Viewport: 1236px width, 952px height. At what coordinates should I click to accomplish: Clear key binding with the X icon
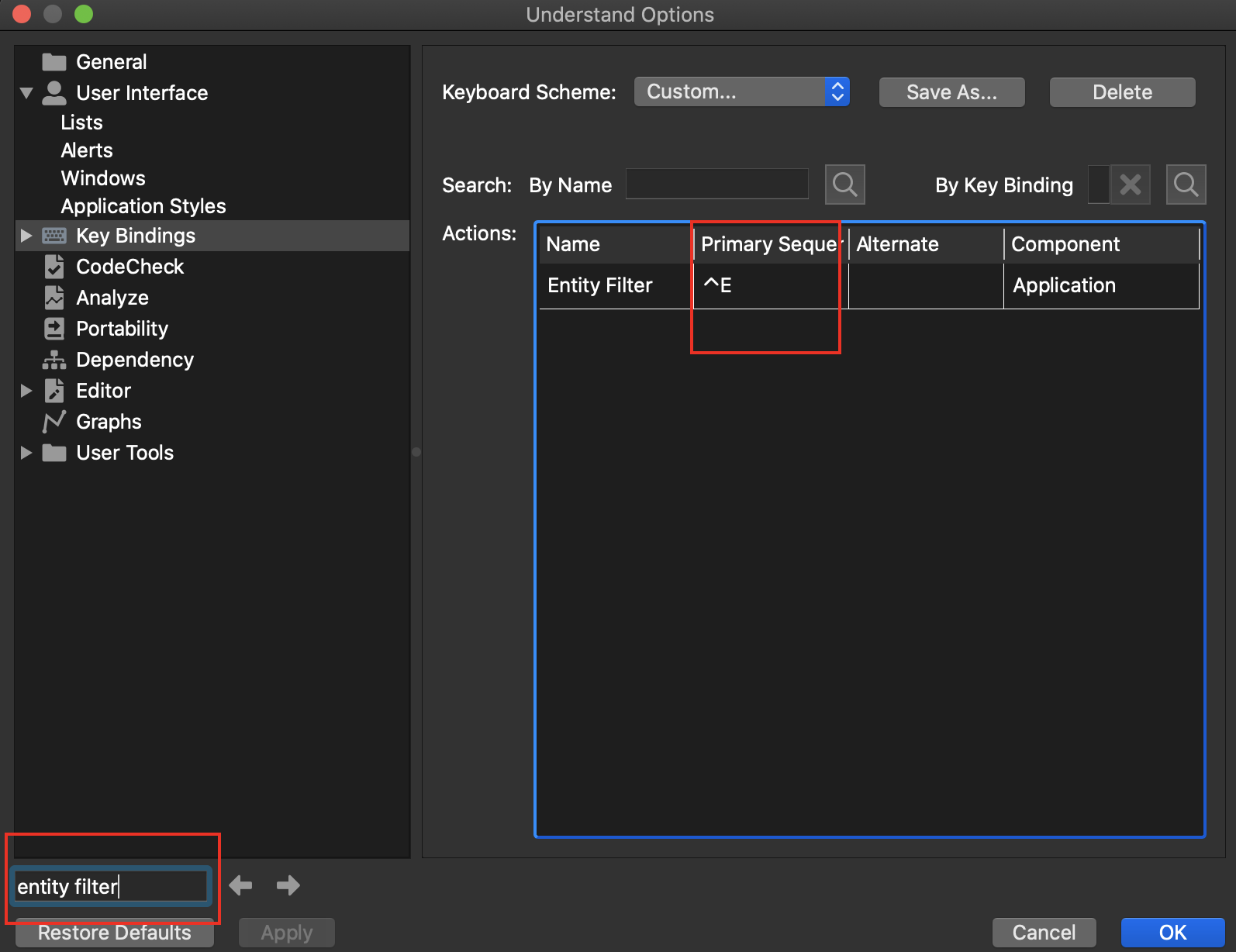[1130, 185]
